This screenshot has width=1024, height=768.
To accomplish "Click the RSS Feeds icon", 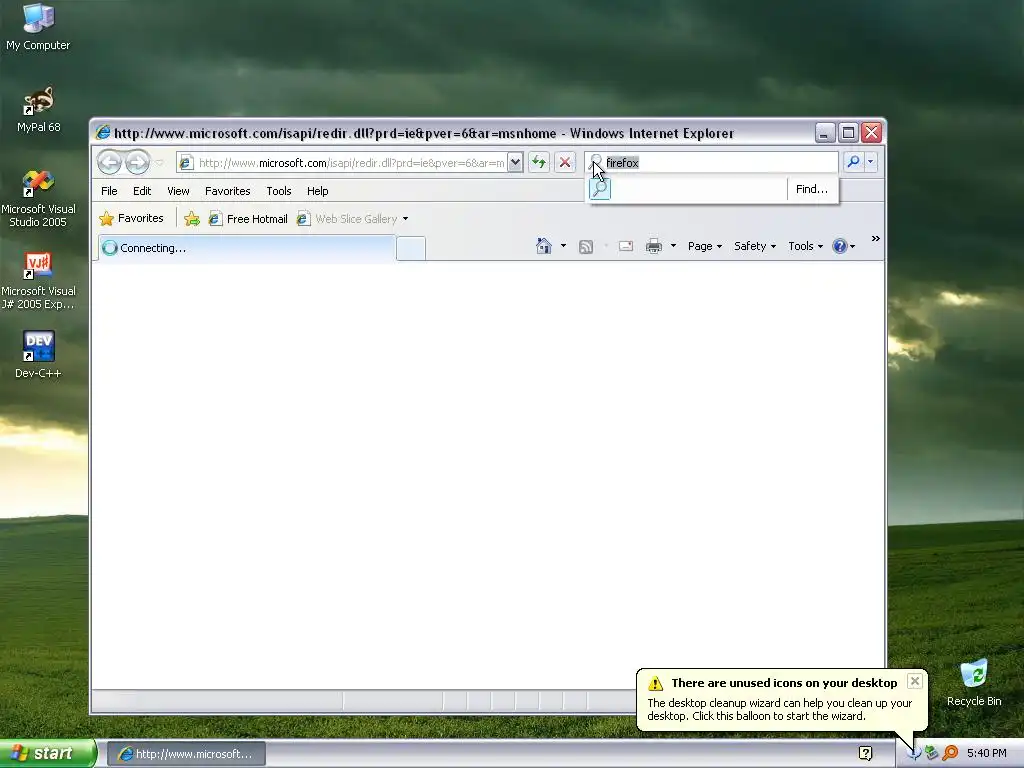I will point(586,246).
